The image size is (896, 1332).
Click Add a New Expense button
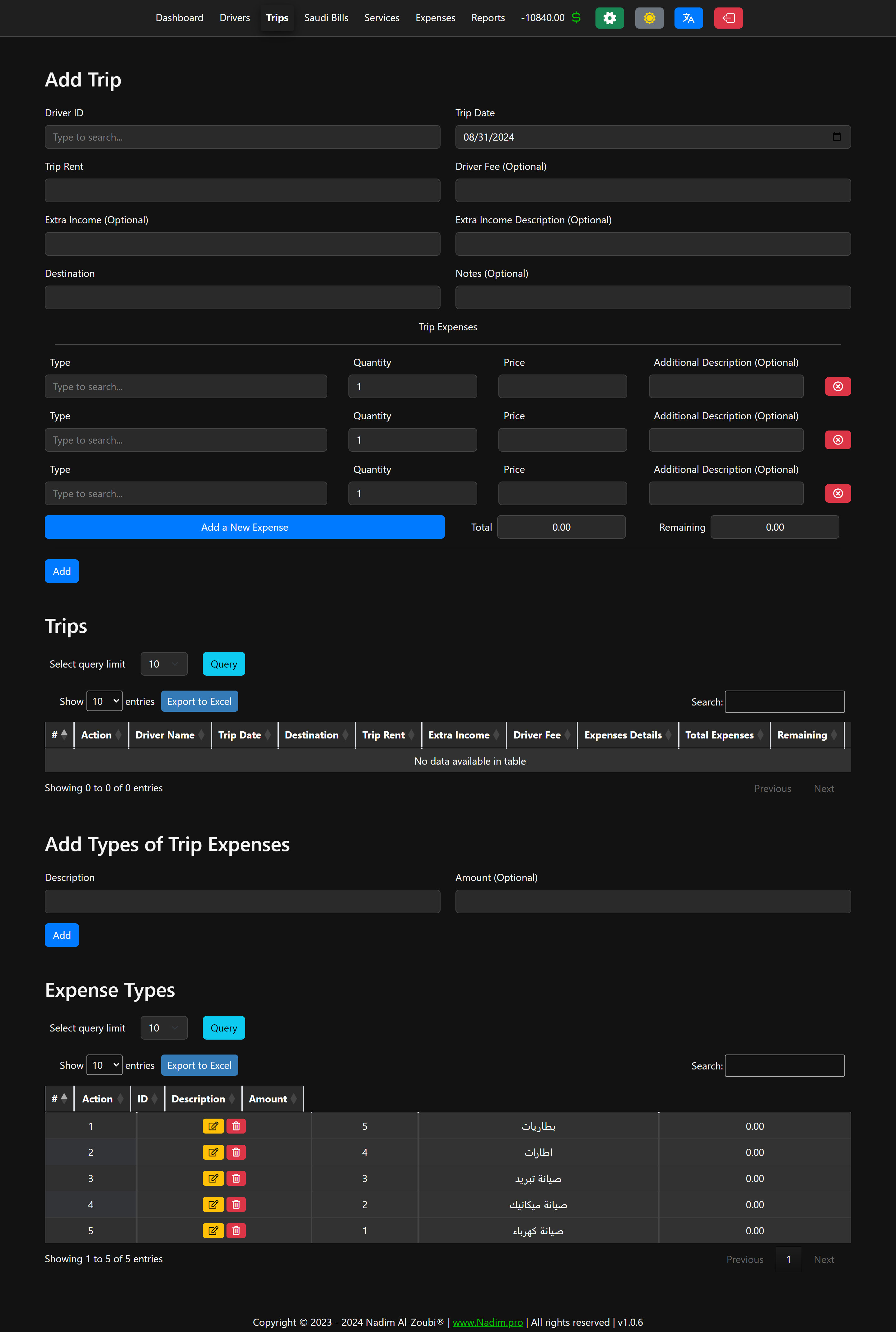pos(245,527)
